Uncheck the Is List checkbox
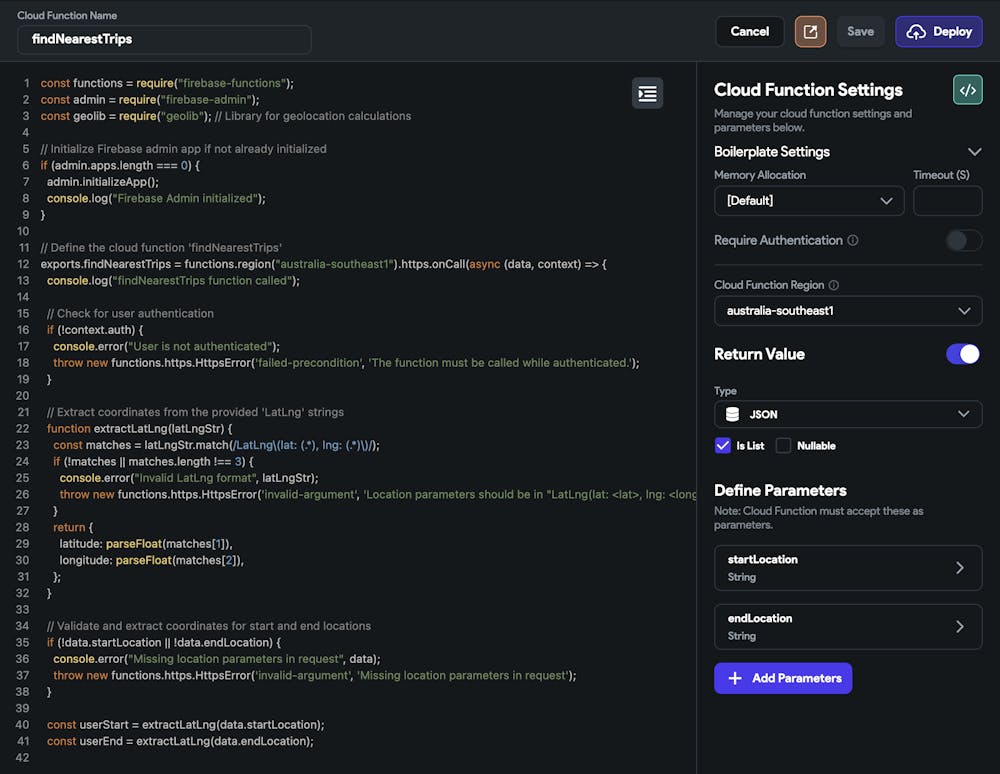The height and width of the screenshot is (774, 1000). click(x=723, y=446)
